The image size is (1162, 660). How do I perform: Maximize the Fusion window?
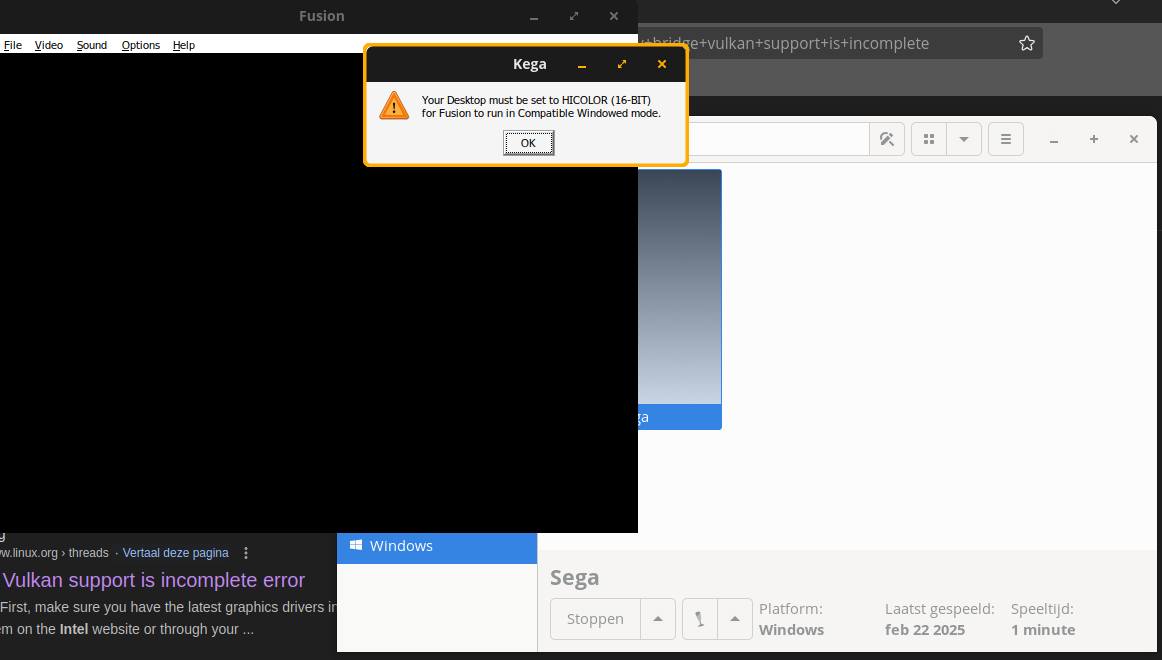coord(574,16)
